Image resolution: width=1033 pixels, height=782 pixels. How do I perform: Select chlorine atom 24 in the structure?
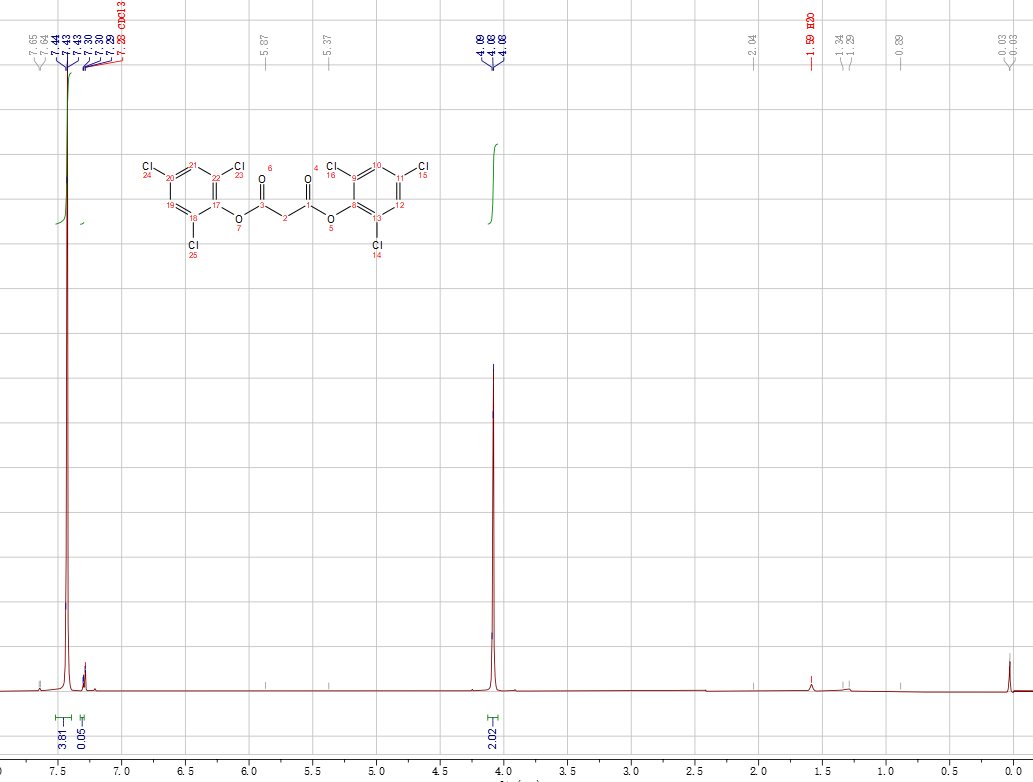pos(147,166)
